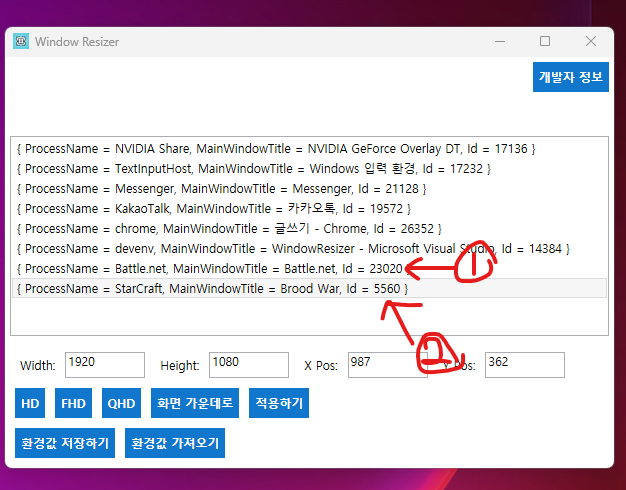Image resolution: width=626 pixels, height=490 pixels.
Task: Click the Y Pos input field showing 362
Action: pyautogui.click(x=525, y=365)
